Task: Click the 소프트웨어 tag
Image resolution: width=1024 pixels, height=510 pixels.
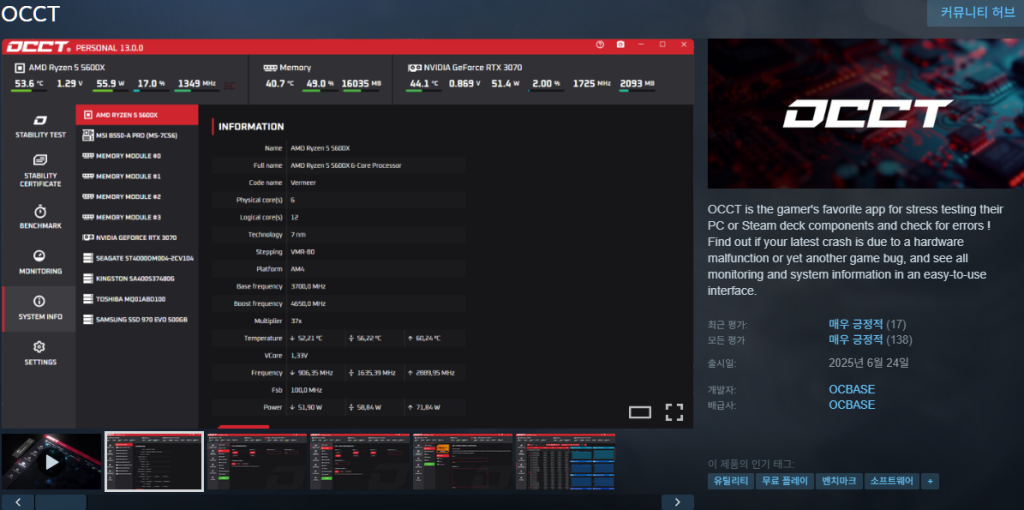Action: pyautogui.click(x=892, y=481)
